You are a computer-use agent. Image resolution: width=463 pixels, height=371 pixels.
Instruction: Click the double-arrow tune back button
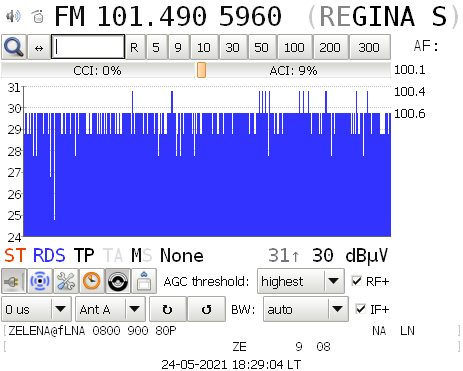tap(39, 47)
